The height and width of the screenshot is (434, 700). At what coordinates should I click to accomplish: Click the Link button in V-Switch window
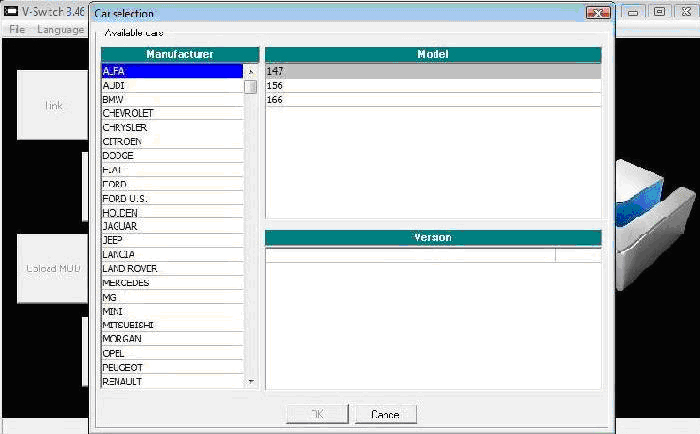click(x=53, y=105)
